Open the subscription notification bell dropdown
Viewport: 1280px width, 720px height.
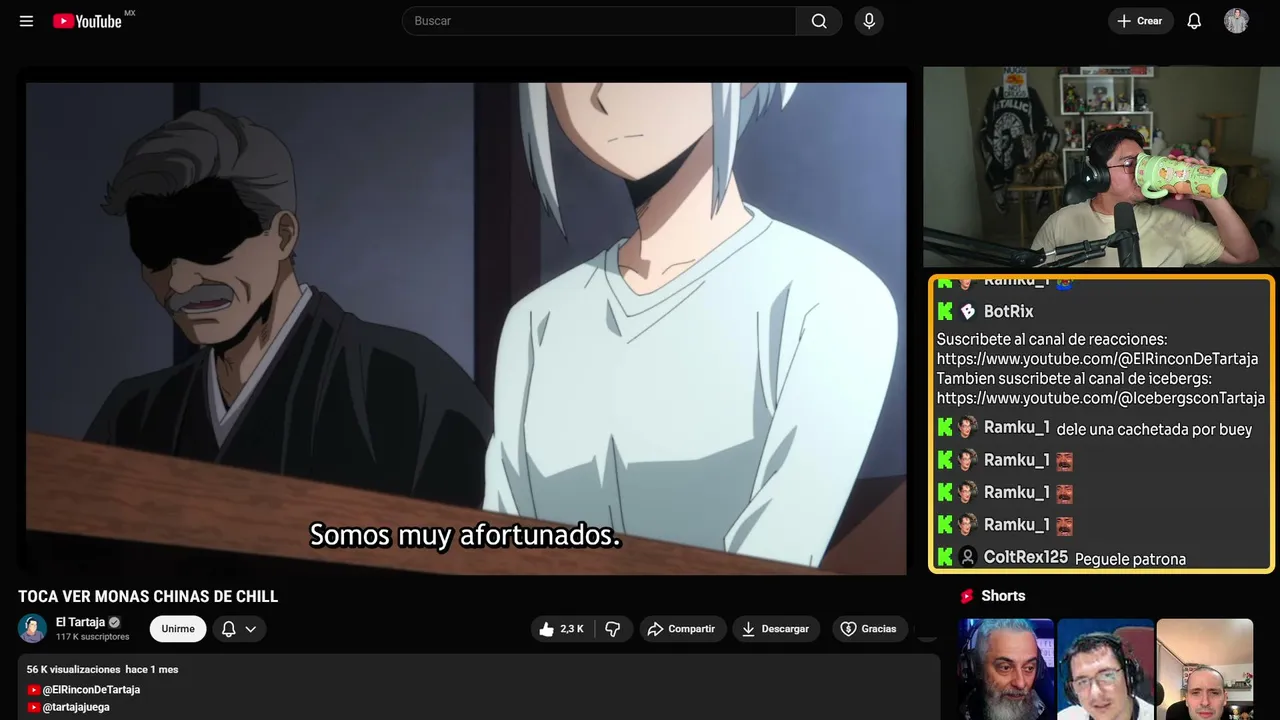tap(239, 629)
